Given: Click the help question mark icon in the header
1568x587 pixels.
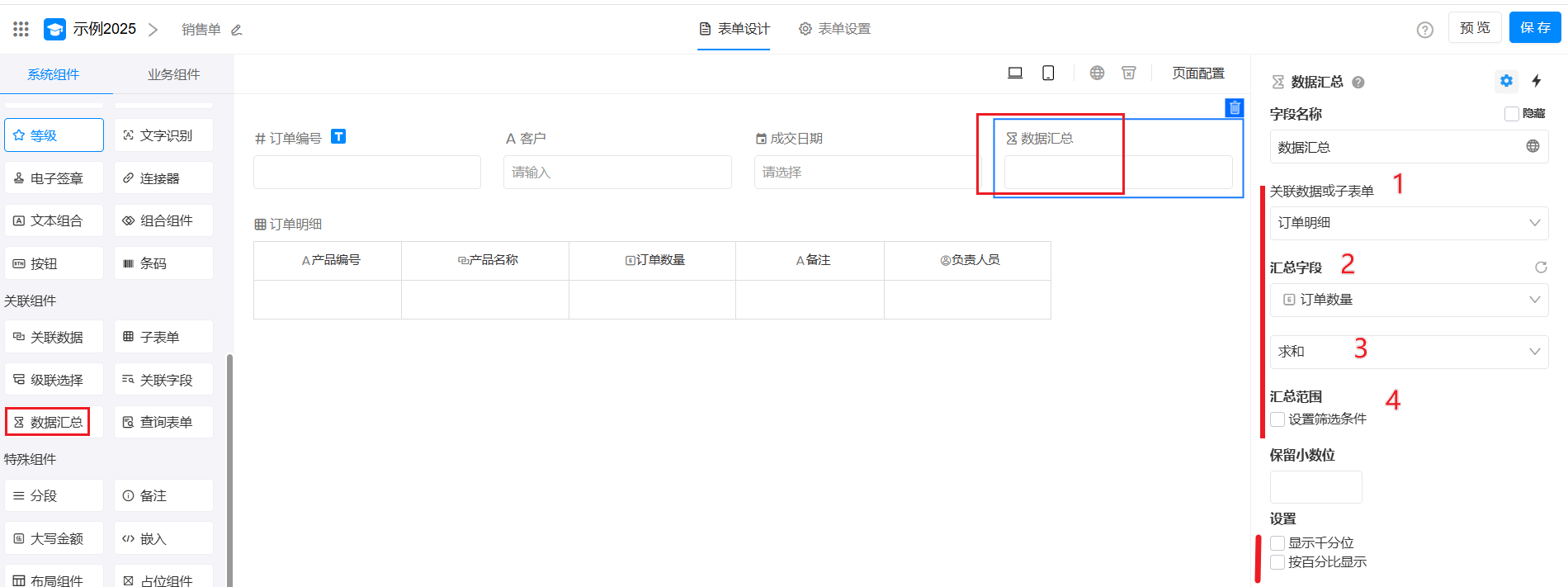Looking at the screenshot, I should [x=1424, y=30].
